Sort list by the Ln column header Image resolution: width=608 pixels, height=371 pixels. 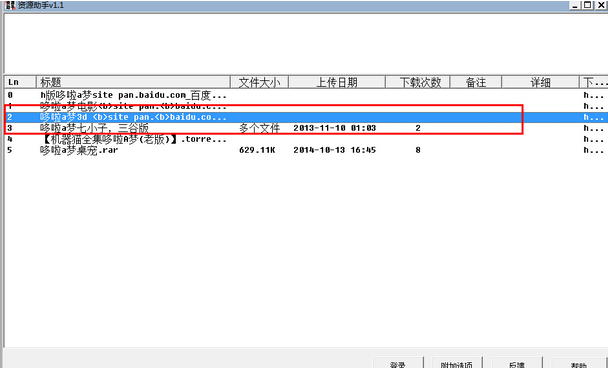click(x=20, y=82)
